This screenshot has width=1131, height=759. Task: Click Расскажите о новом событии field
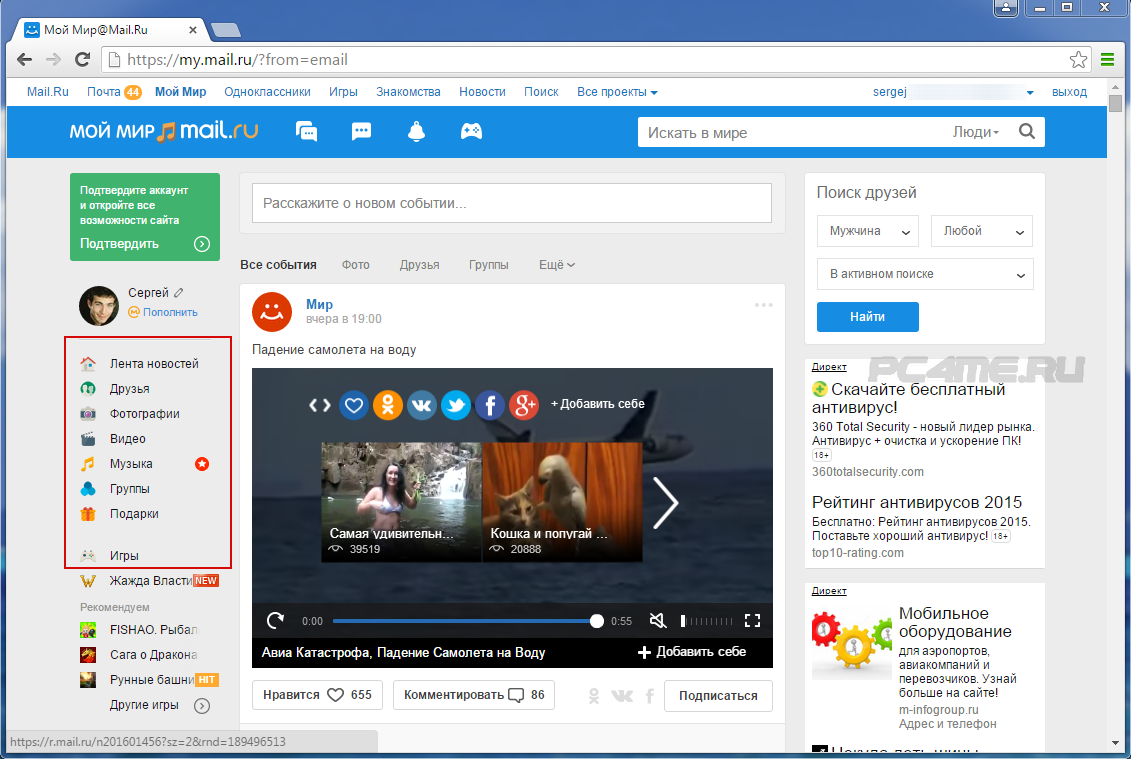(x=511, y=203)
